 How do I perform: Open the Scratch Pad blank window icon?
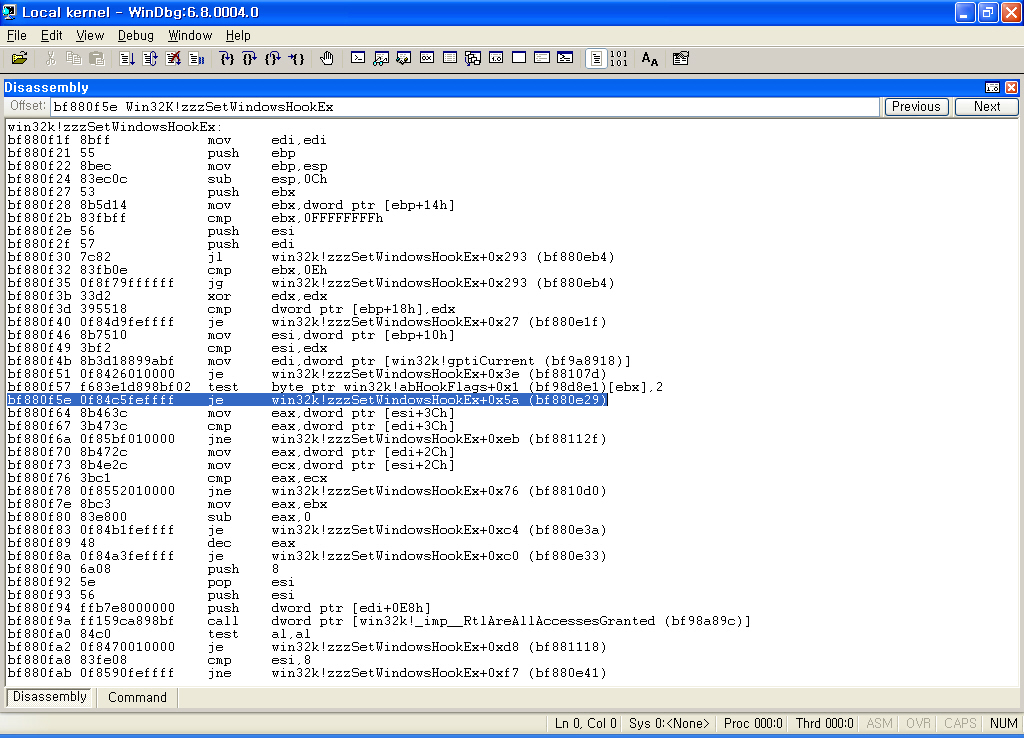tap(519, 58)
